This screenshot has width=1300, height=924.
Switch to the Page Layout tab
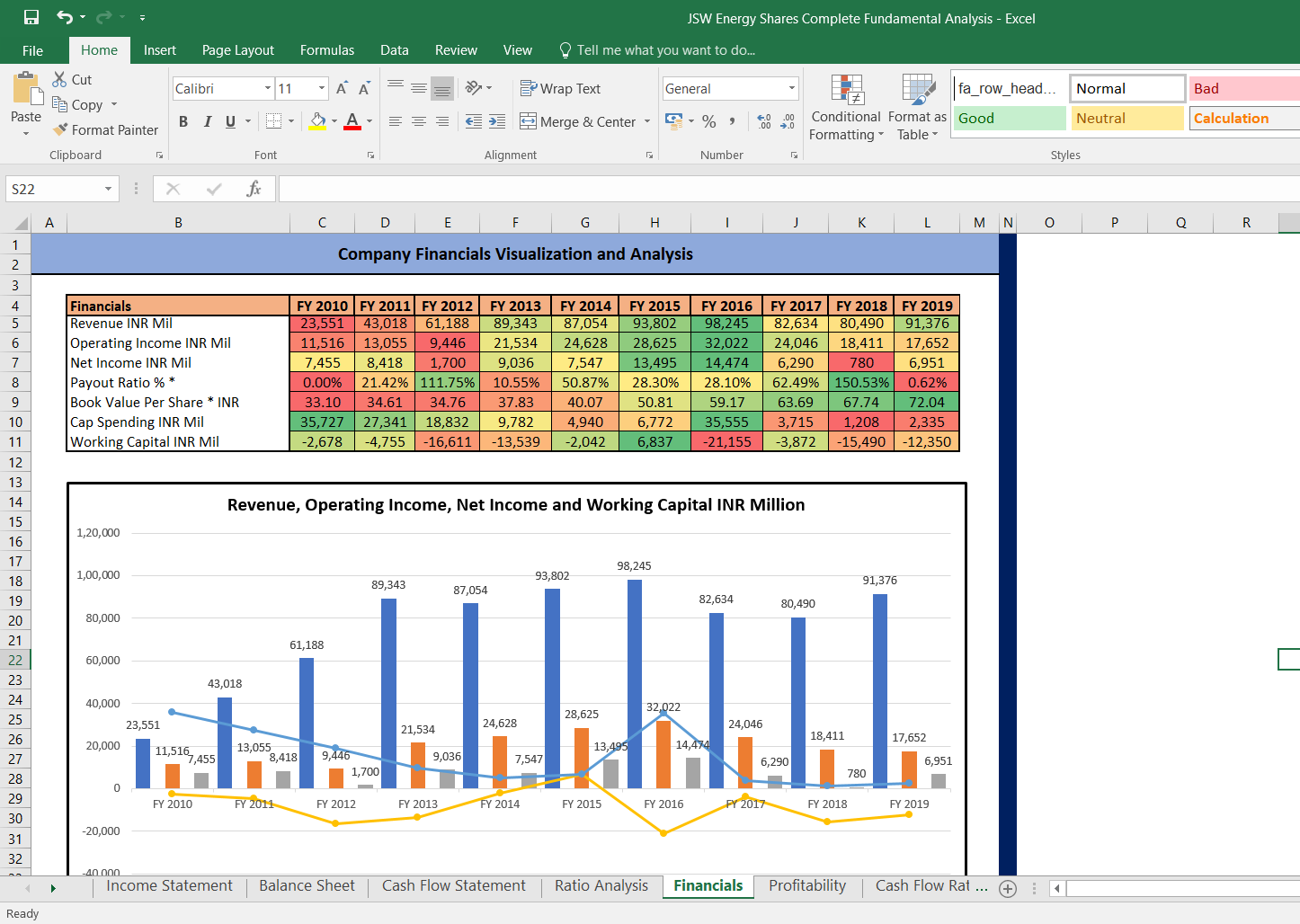coord(238,50)
